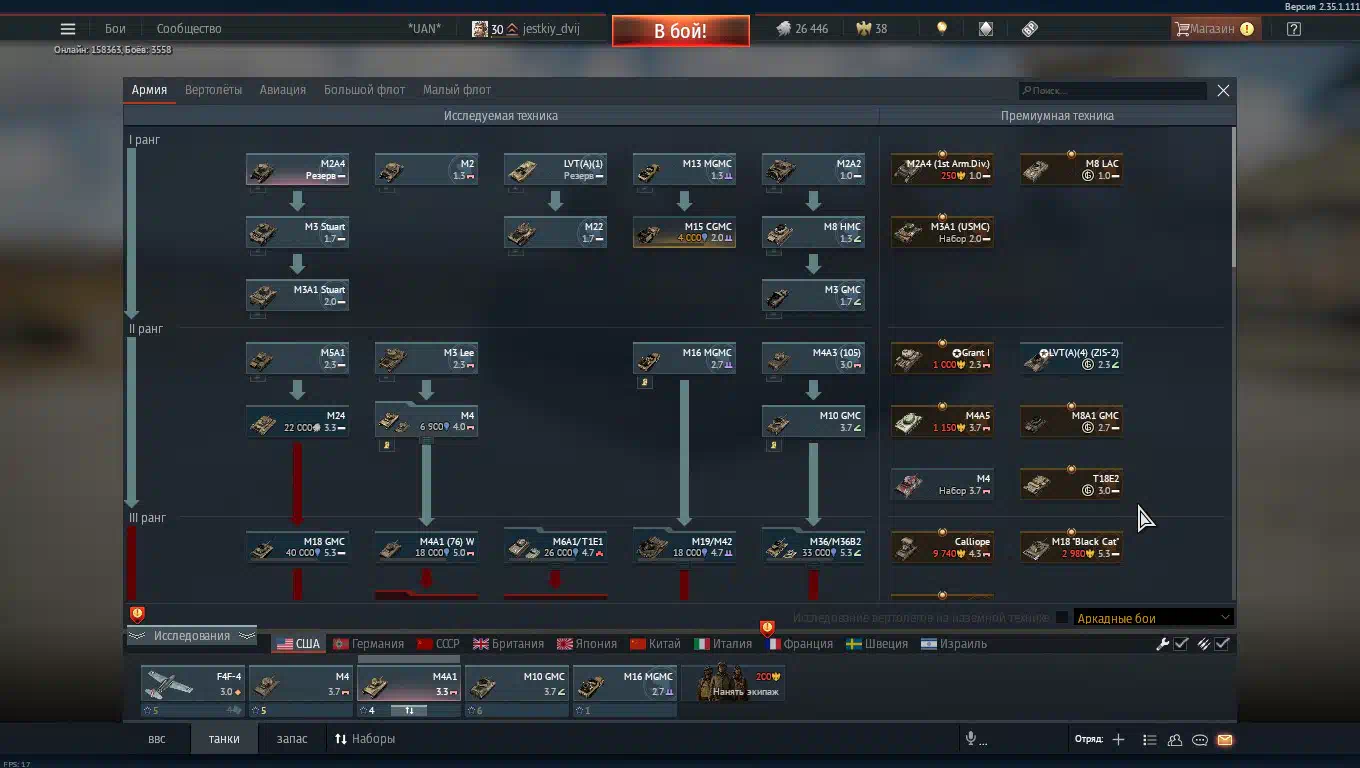Select the Grant I premium tank

[942, 359]
